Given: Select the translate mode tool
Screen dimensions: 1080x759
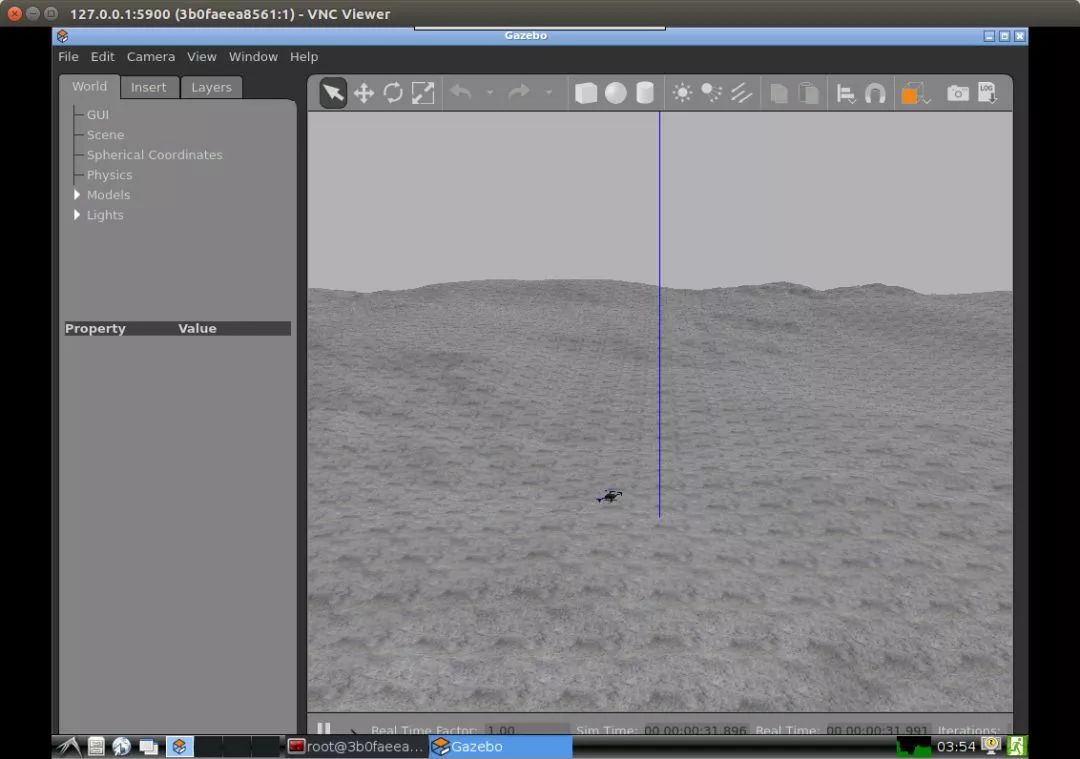Looking at the screenshot, I should coord(364,93).
